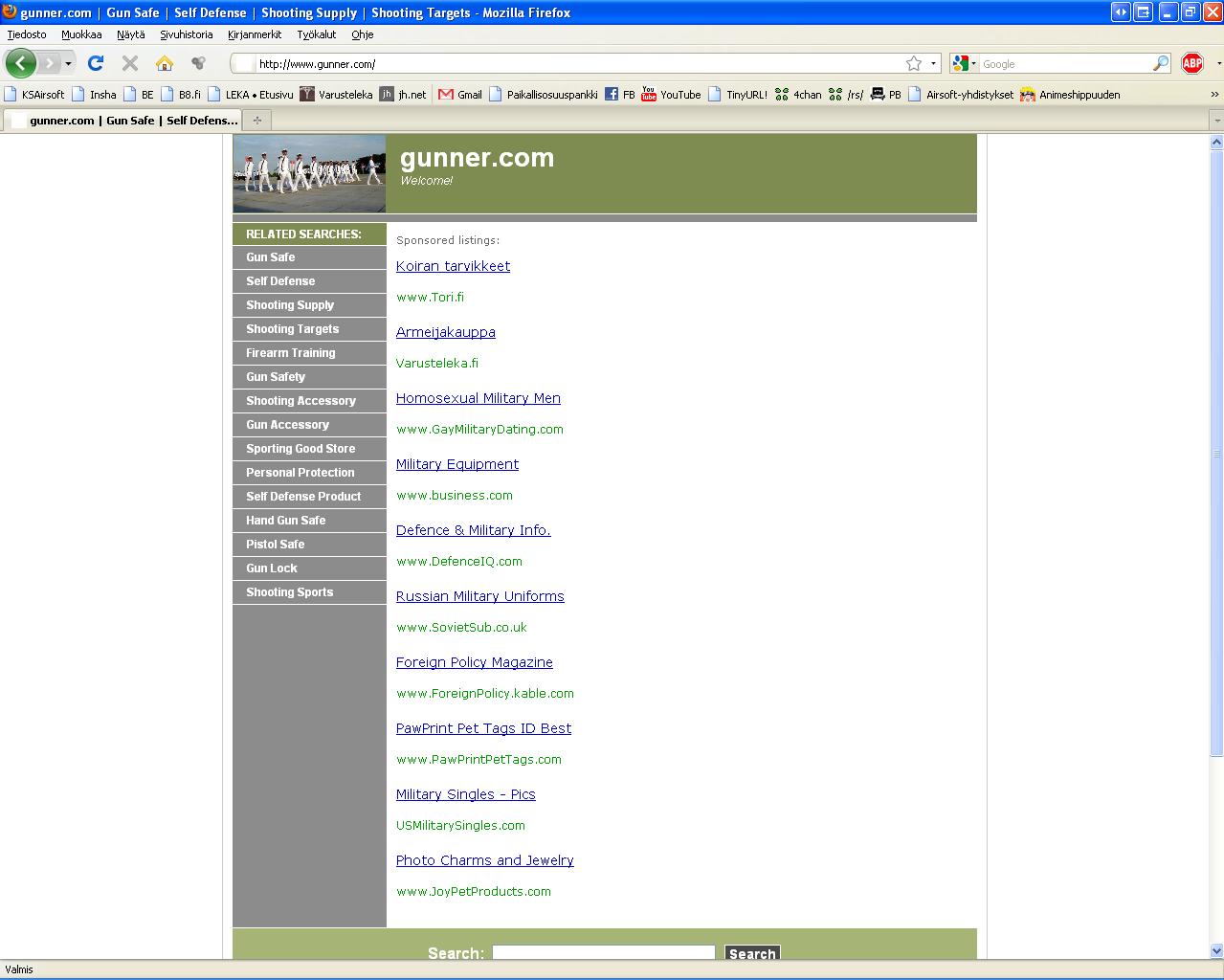Open the B8.fi bookmark
The height and width of the screenshot is (980, 1224).
[181, 95]
